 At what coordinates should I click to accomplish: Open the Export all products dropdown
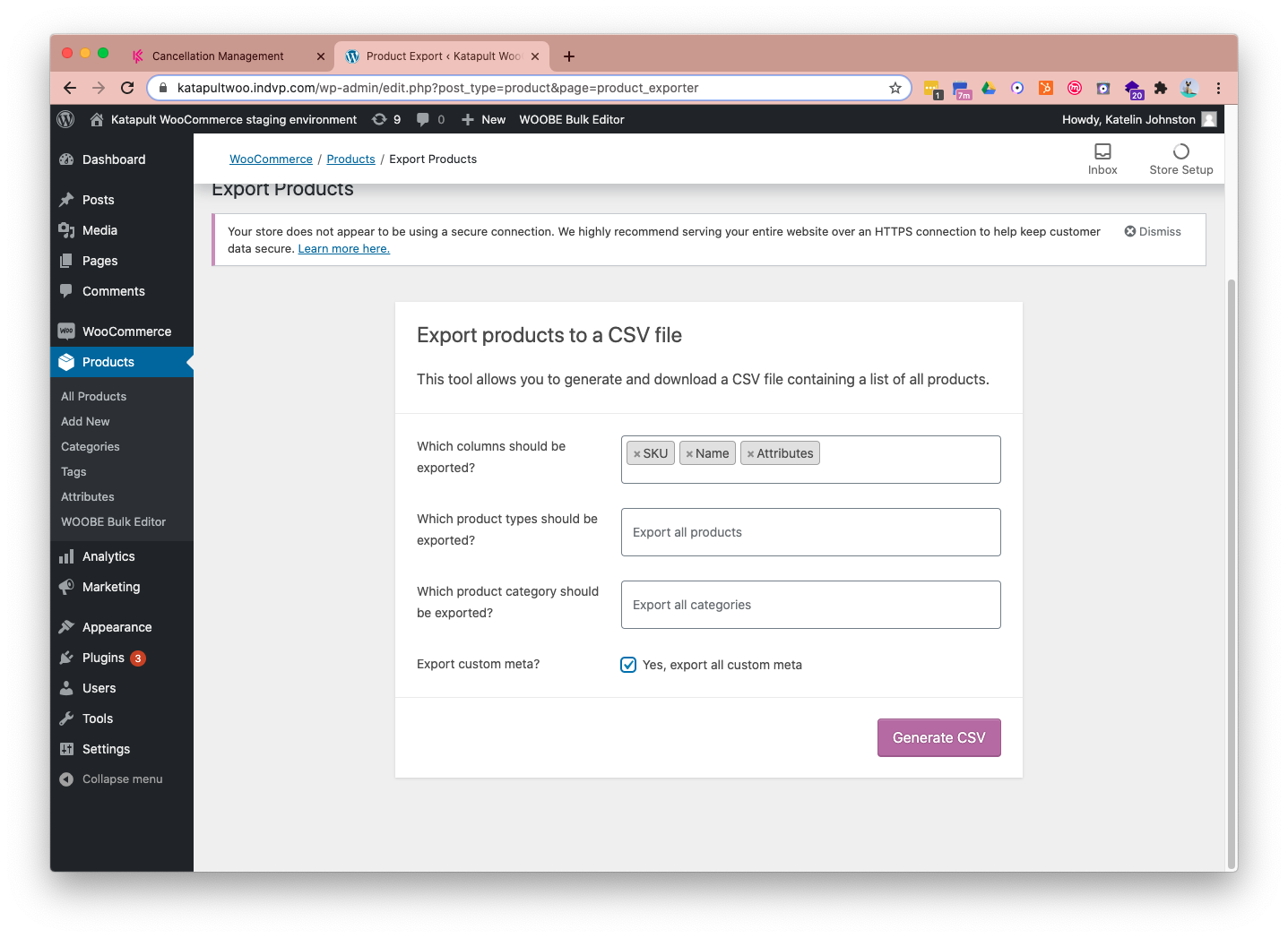[x=811, y=532]
